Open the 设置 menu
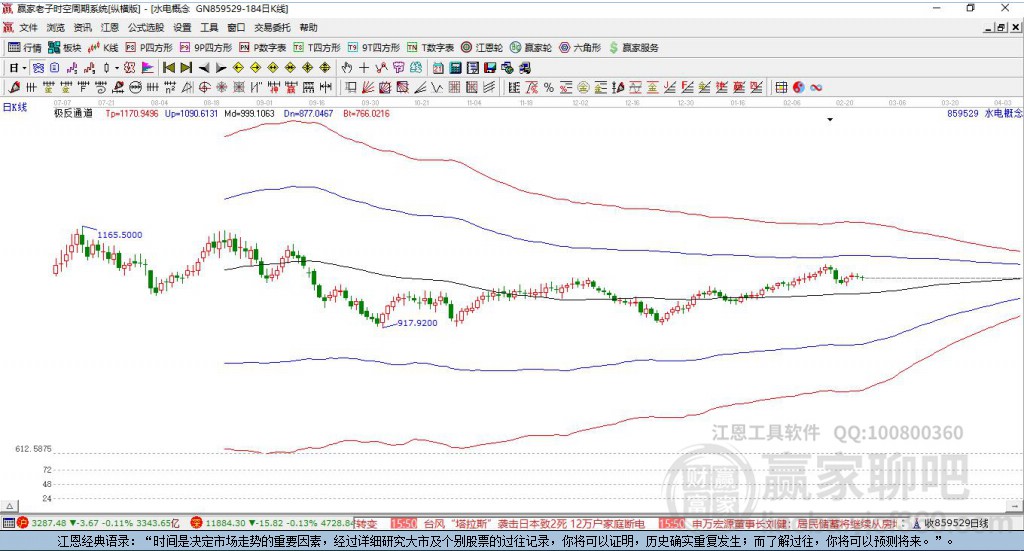This screenshot has height=551, width=1024. [x=182, y=27]
